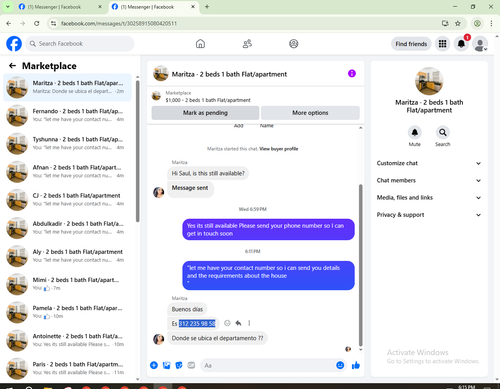Close the first Messenger tab
Viewport: 500px width, 389px height.
[100, 7]
